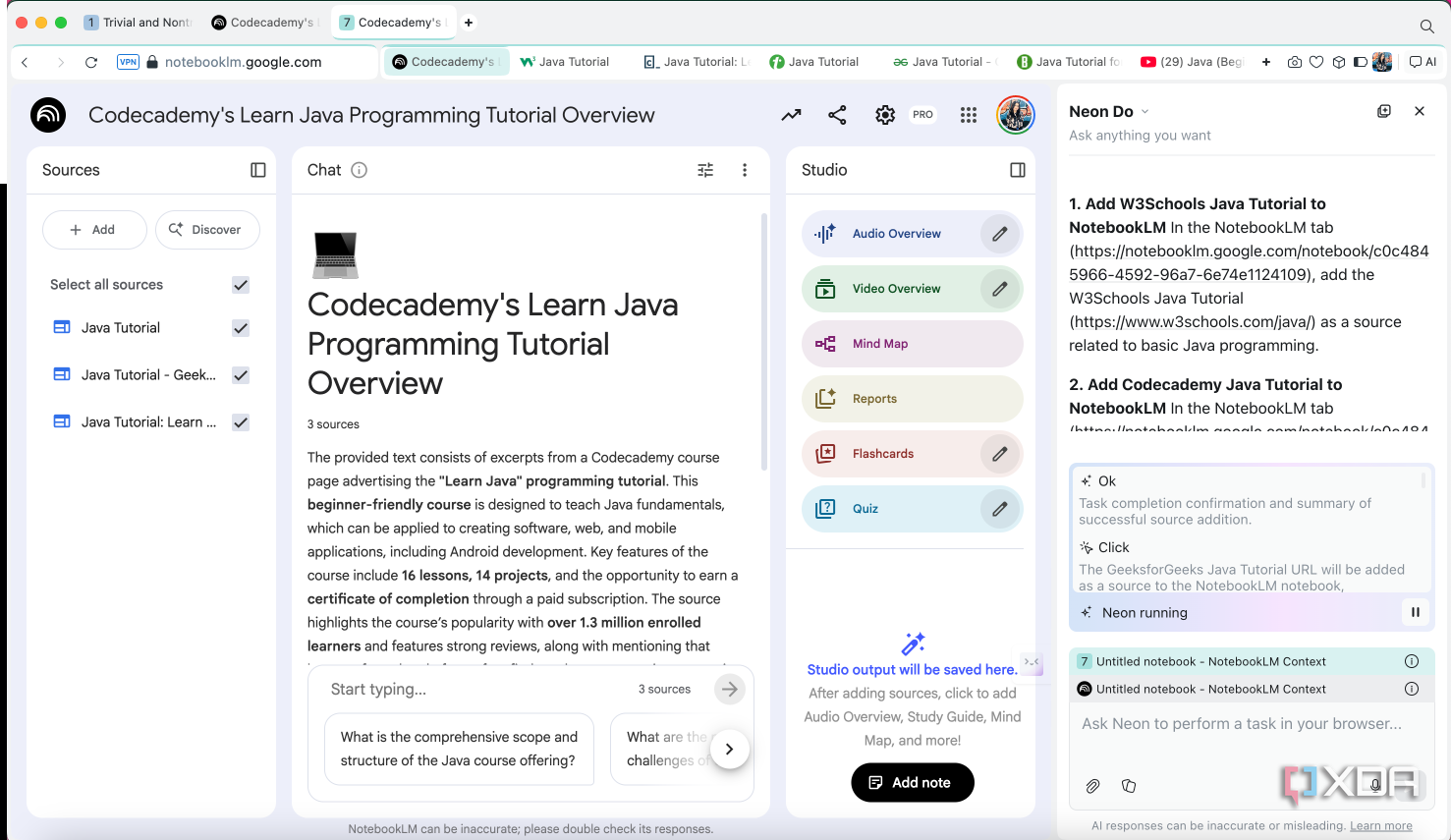Click the Add note button
Viewport: 1451px width, 840px height.
pyautogui.click(x=913, y=783)
